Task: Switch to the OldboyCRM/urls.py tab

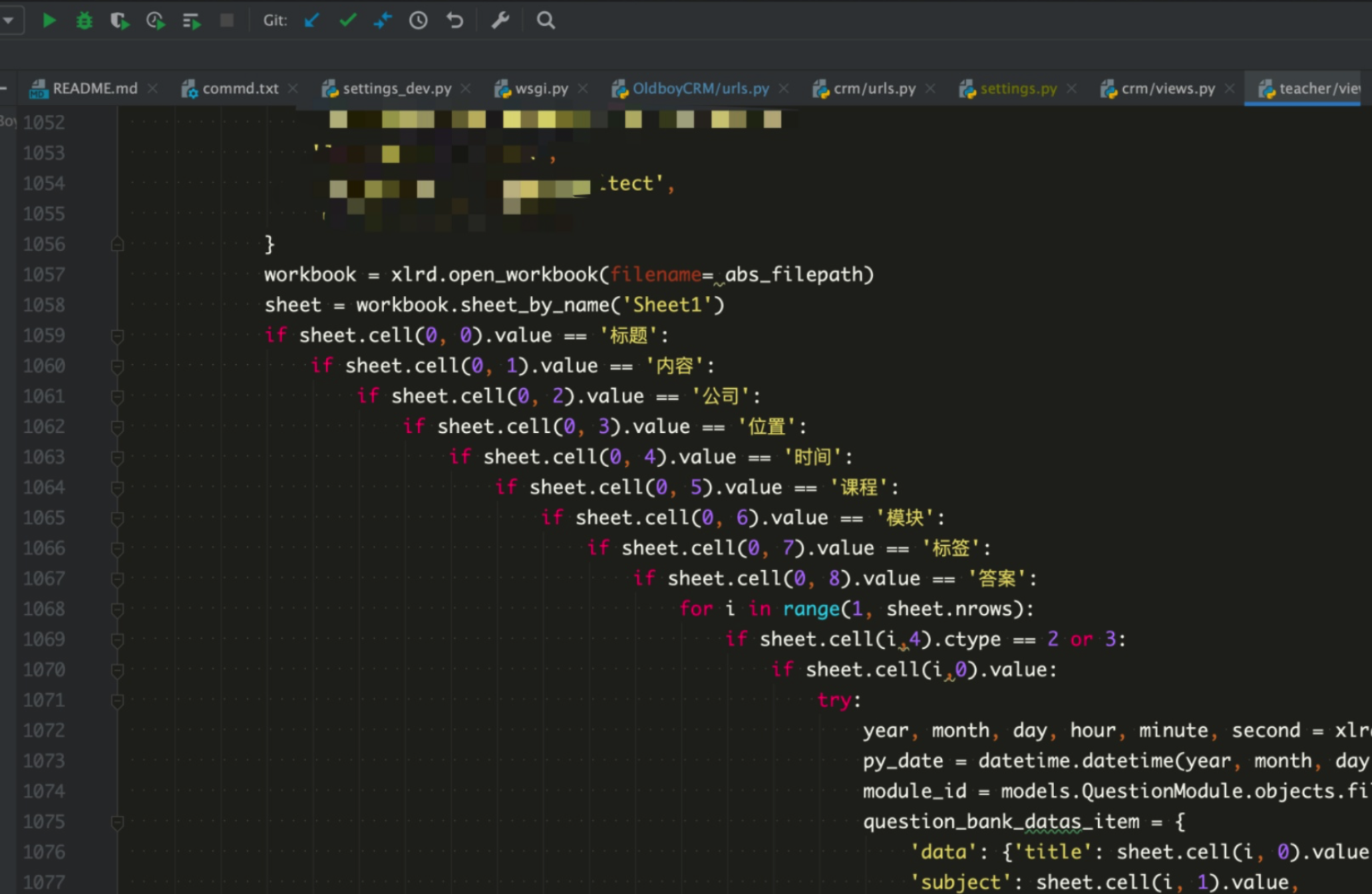Action: pos(700,89)
